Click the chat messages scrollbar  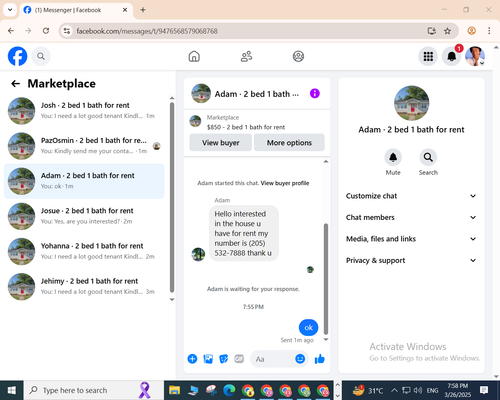point(326,279)
